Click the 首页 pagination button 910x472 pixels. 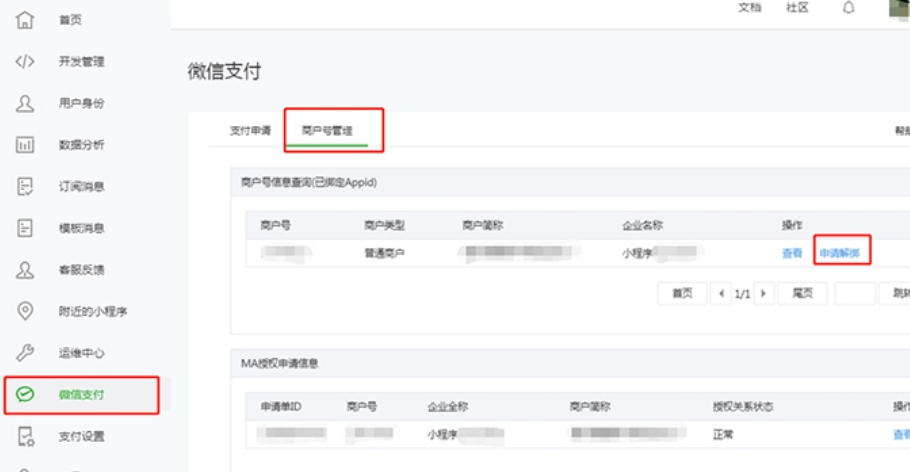[x=682, y=293]
